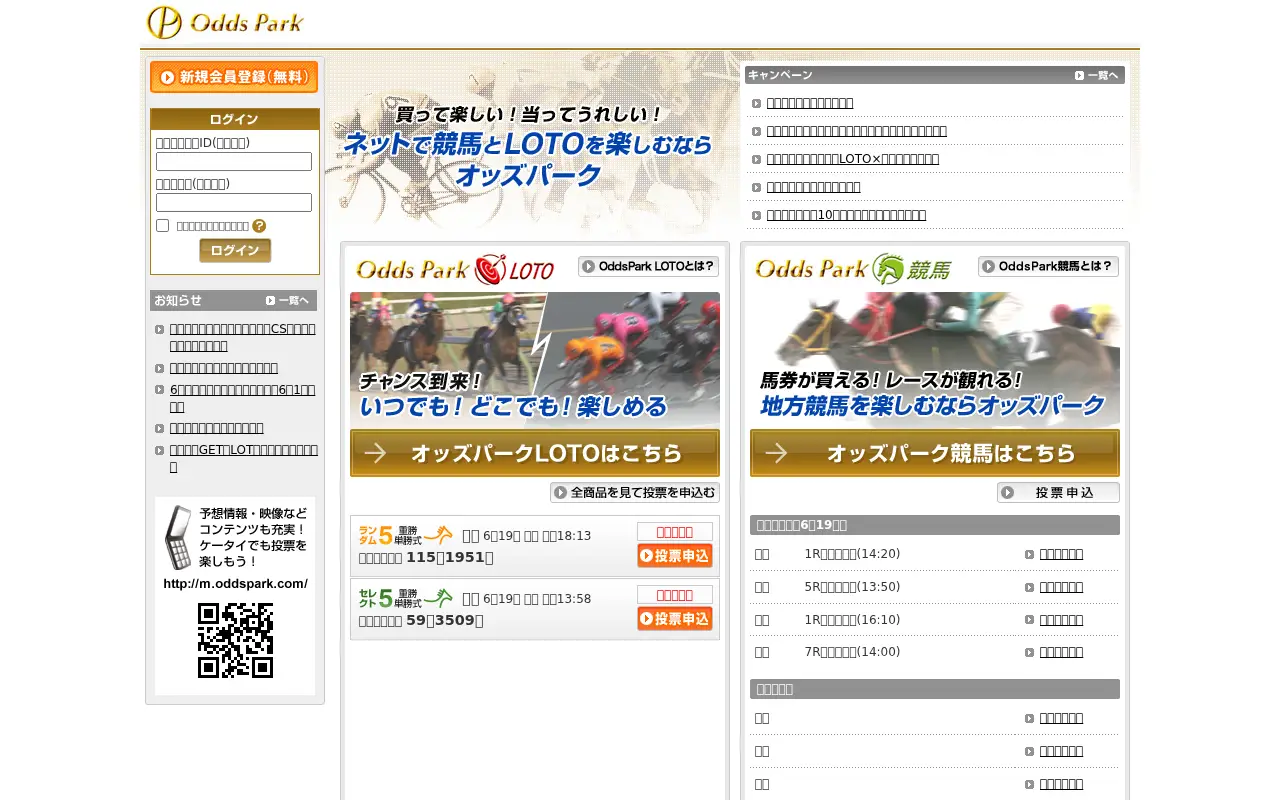Submit with the gold ログイン button
The width and height of the screenshot is (1280, 800).
coord(235,250)
